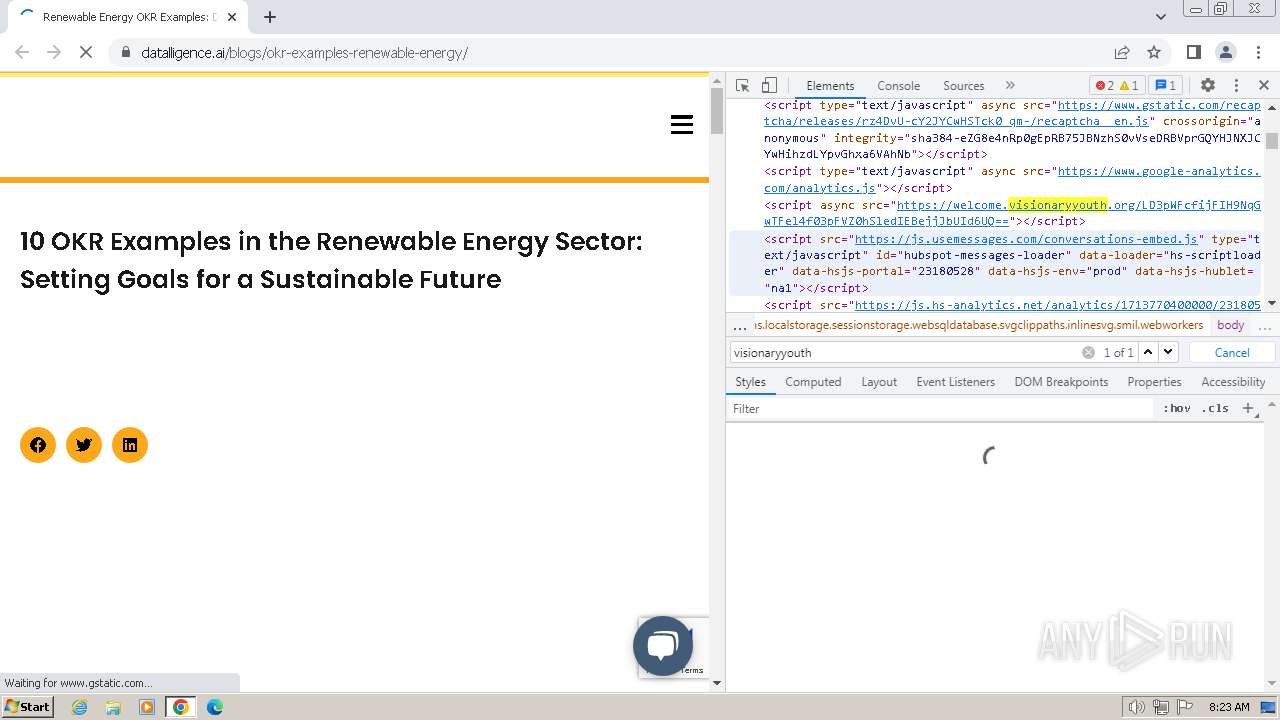Image resolution: width=1280 pixels, height=720 pixels.
Task: Open a new browser tab
Action: (x=270, y=17)
